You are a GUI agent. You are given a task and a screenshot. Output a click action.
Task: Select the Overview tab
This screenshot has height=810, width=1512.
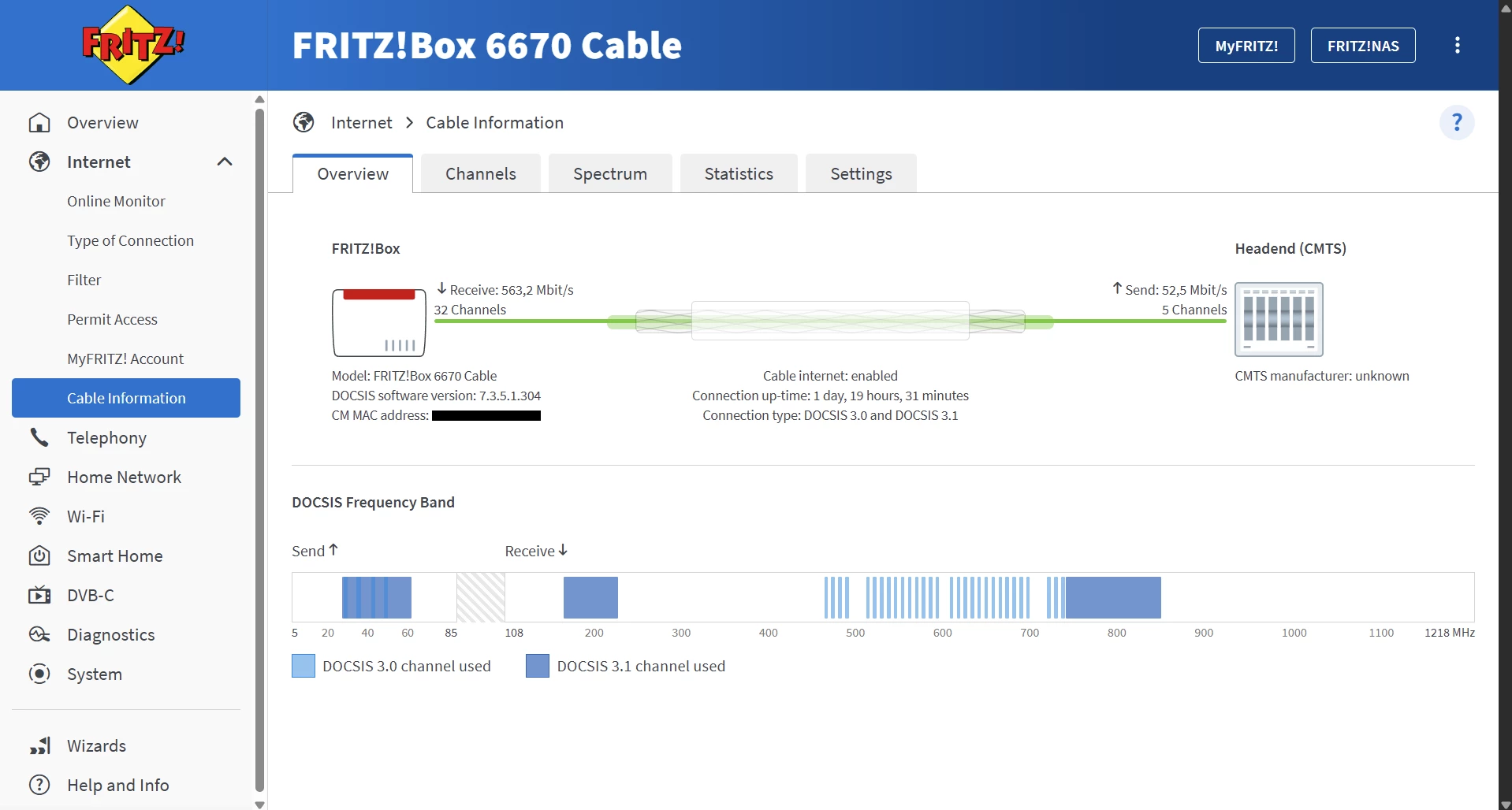352,173
